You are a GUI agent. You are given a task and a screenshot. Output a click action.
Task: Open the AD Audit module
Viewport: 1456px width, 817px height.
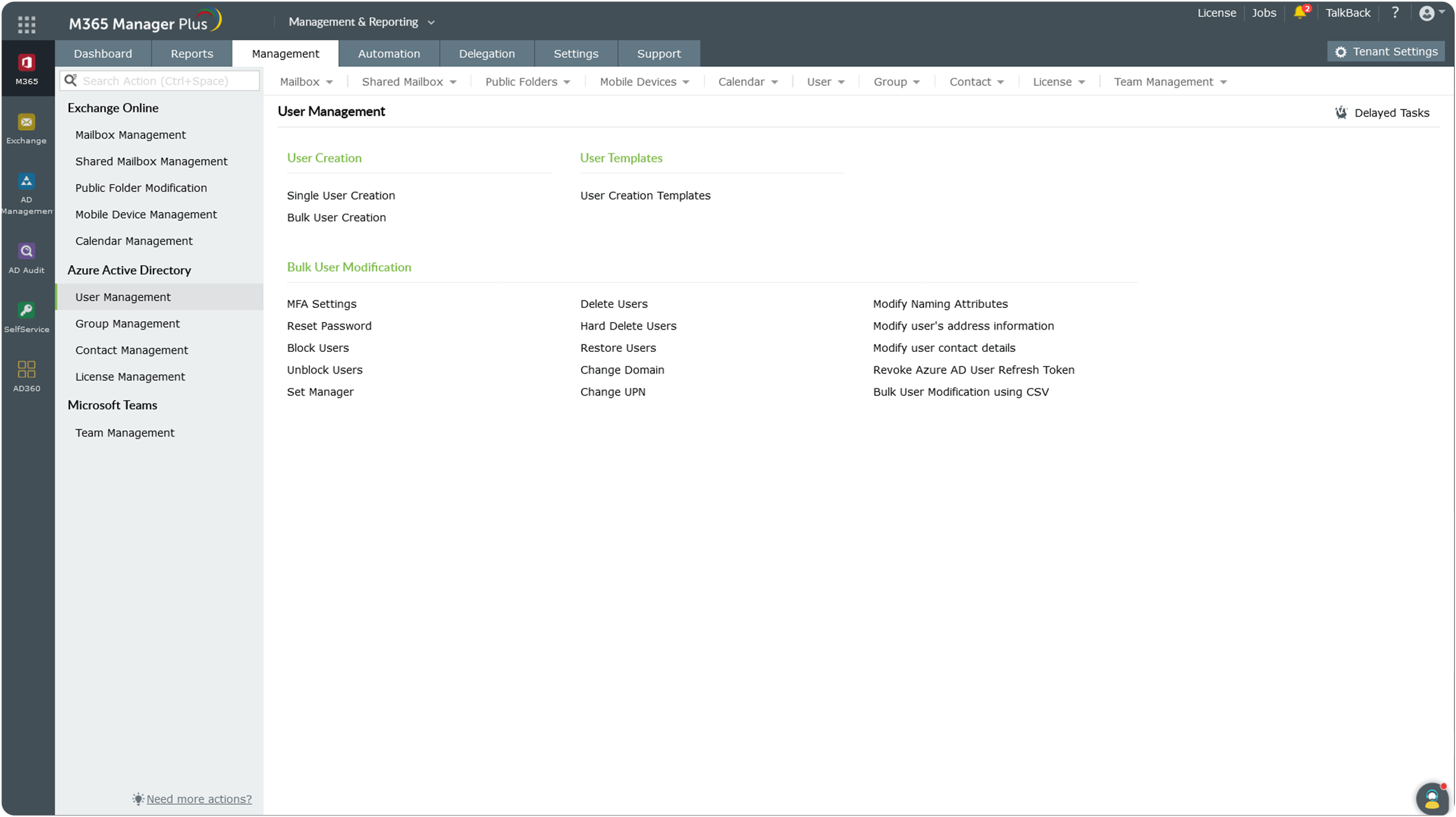(26, 255)
